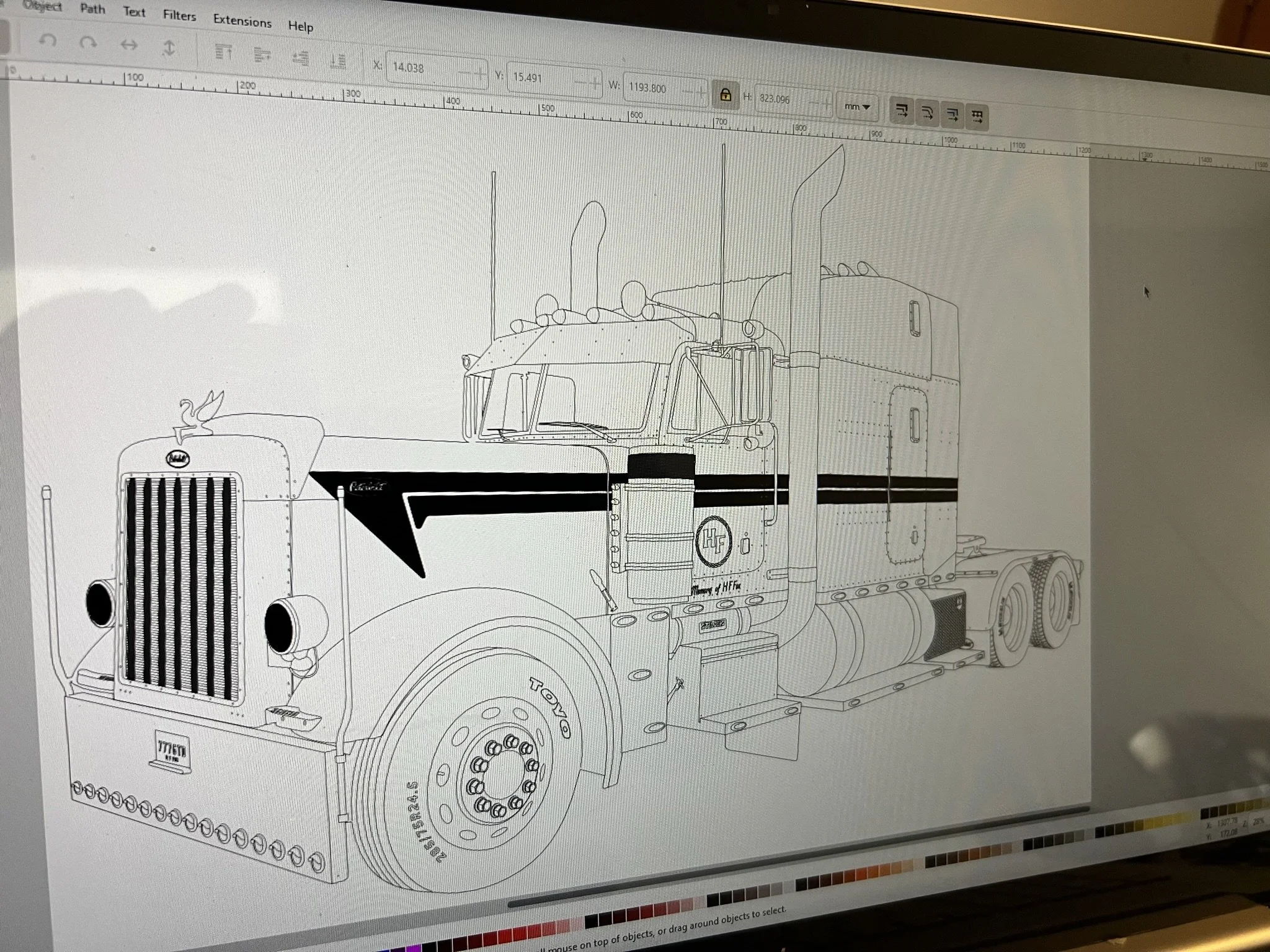The image size is (1270, 952).
Task: Open the Path menu
Action: click(x=92, y=9)
